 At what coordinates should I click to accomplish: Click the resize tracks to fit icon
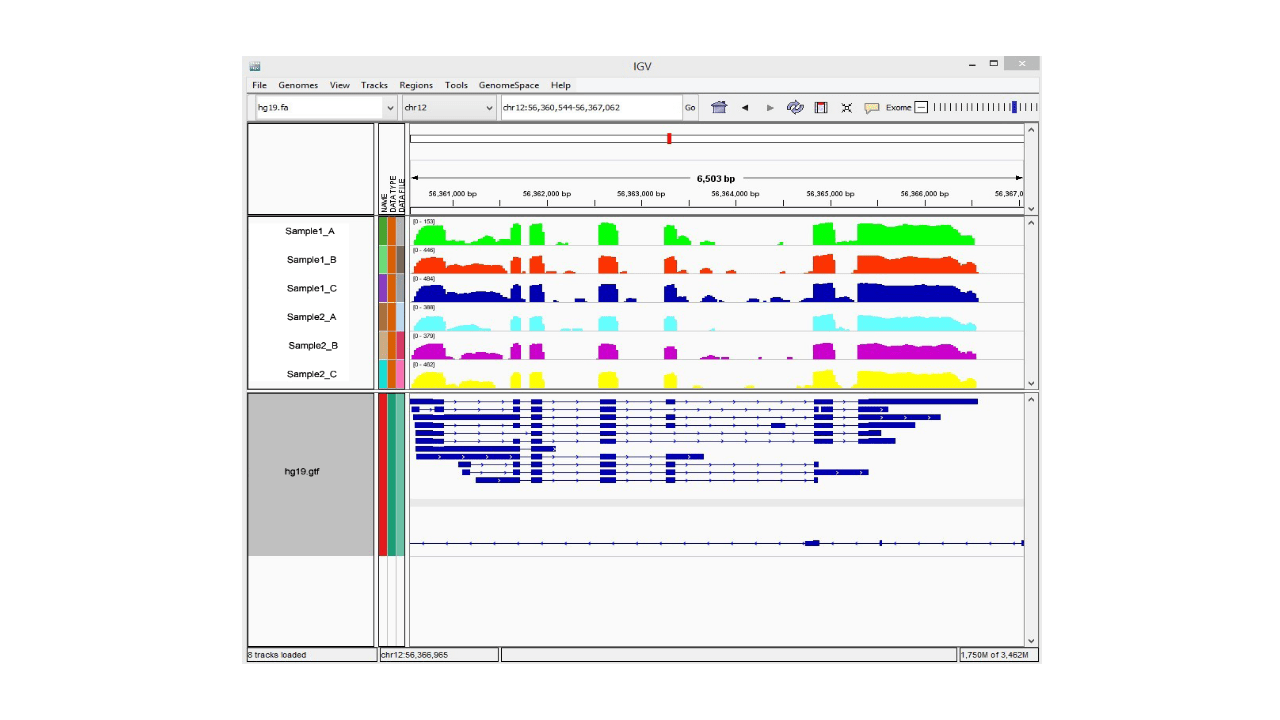coord(846,107)
